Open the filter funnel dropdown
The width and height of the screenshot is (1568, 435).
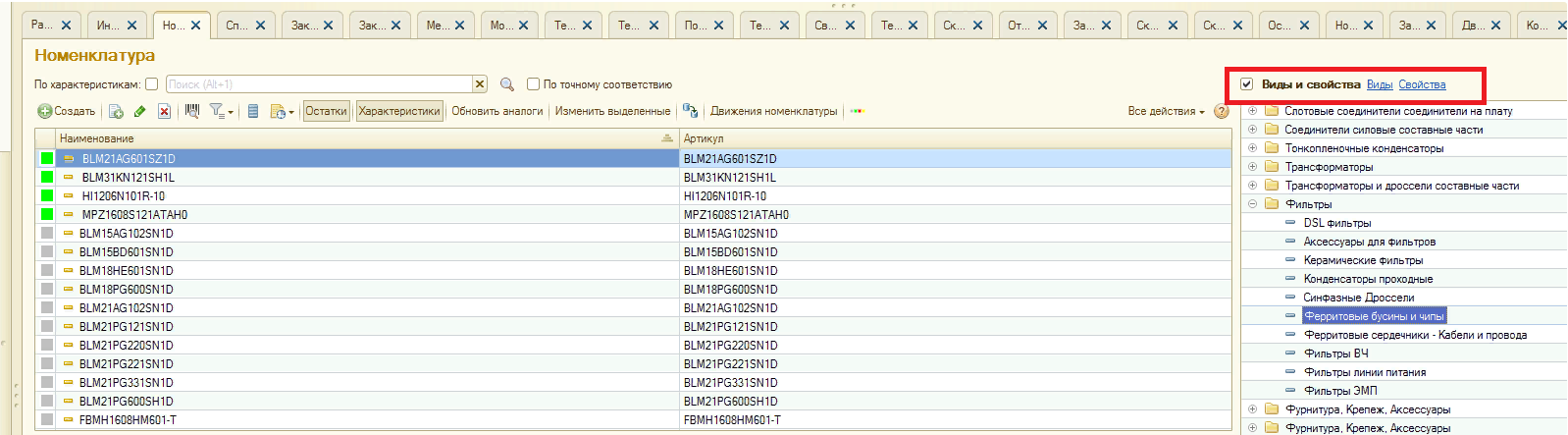click(222, 112)
